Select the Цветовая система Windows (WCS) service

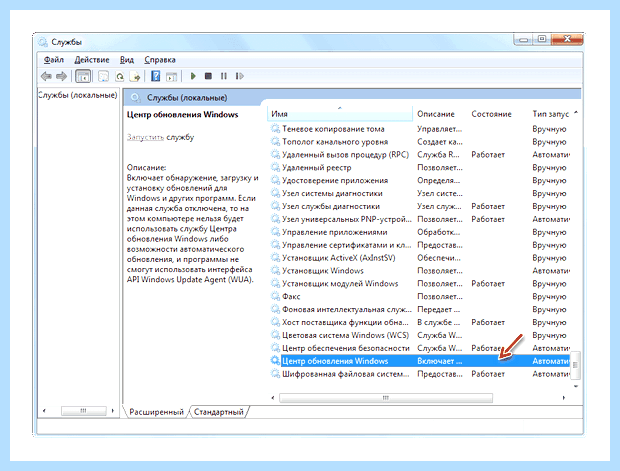click(345, 335)
